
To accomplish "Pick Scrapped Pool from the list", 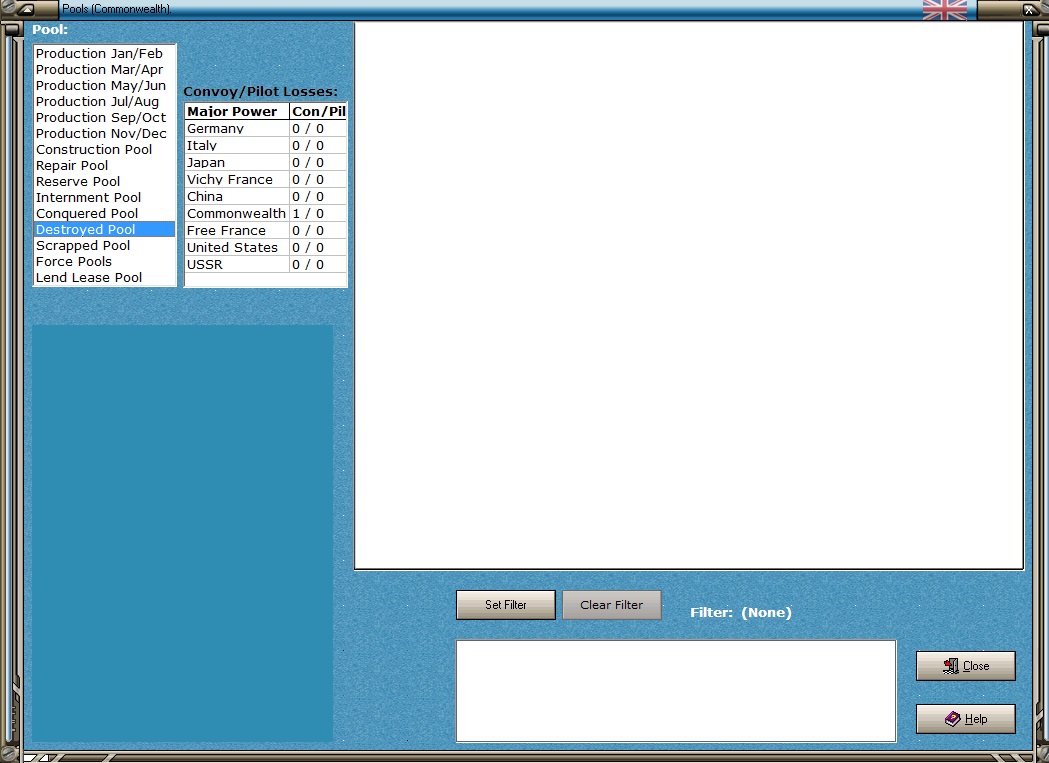I will click(x=104, y=246).
